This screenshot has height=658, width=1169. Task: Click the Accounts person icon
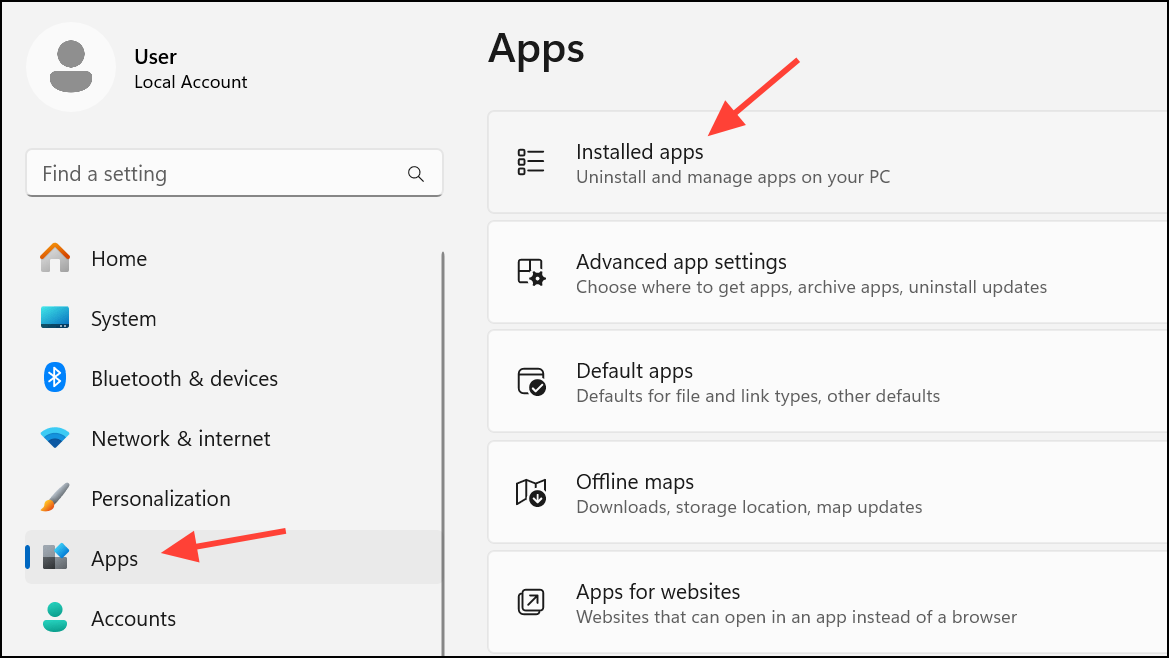(54, 617)
